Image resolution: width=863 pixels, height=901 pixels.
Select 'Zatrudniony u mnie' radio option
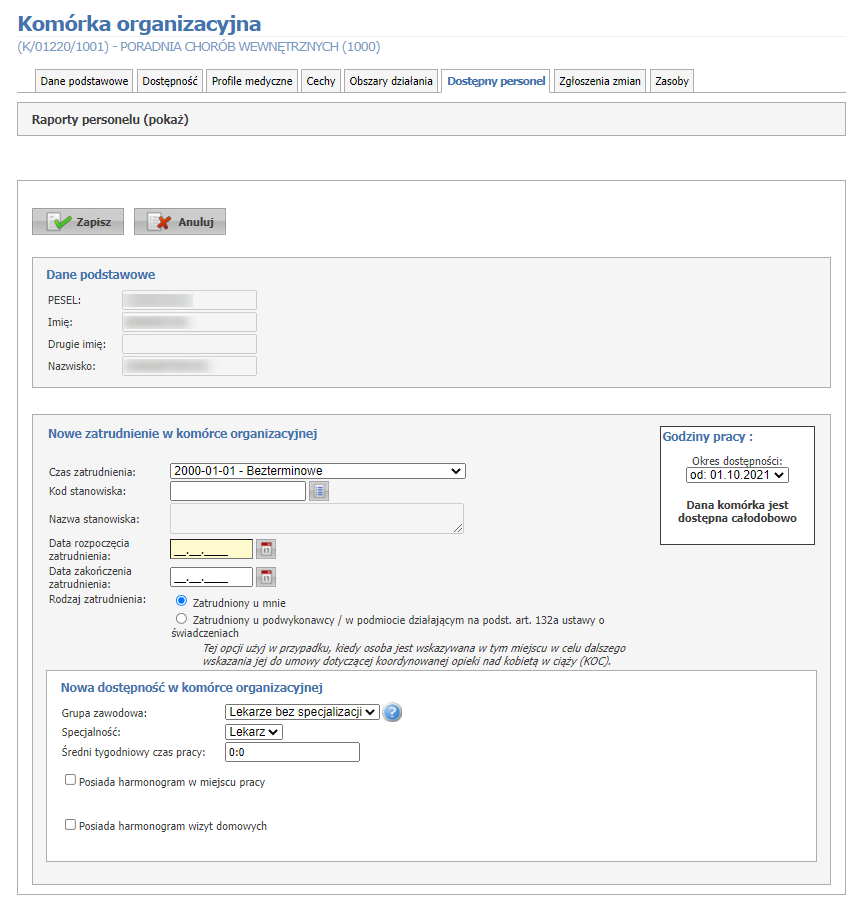[x=181, y=601]
